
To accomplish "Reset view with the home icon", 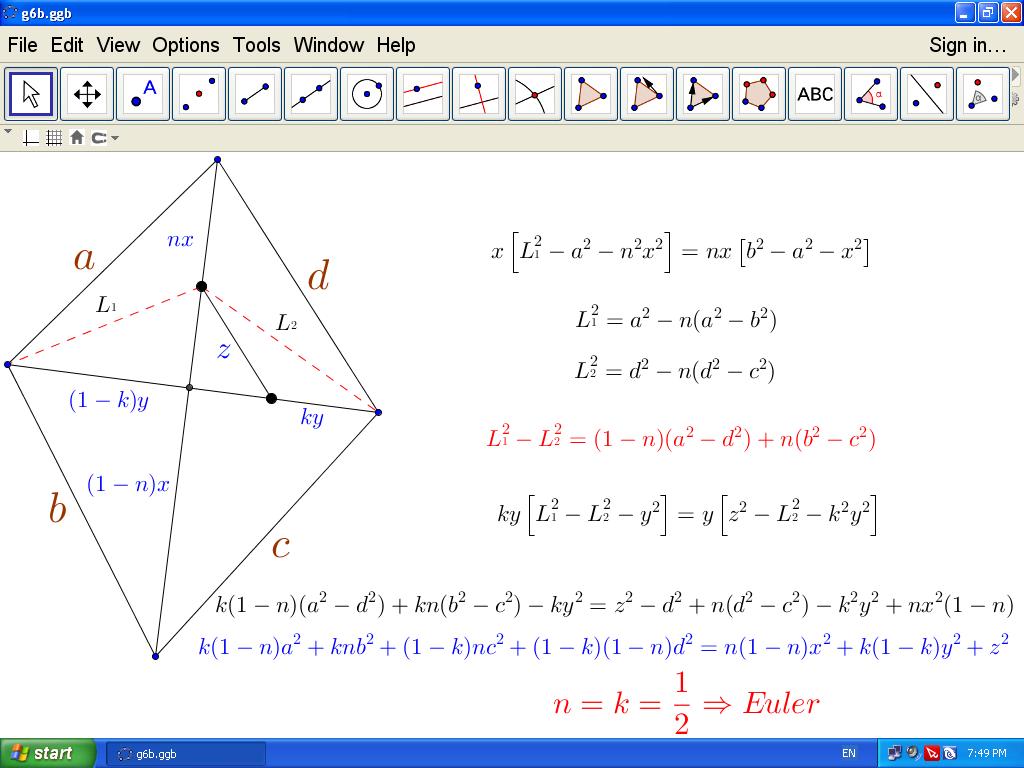I will (x=77, y=138).
